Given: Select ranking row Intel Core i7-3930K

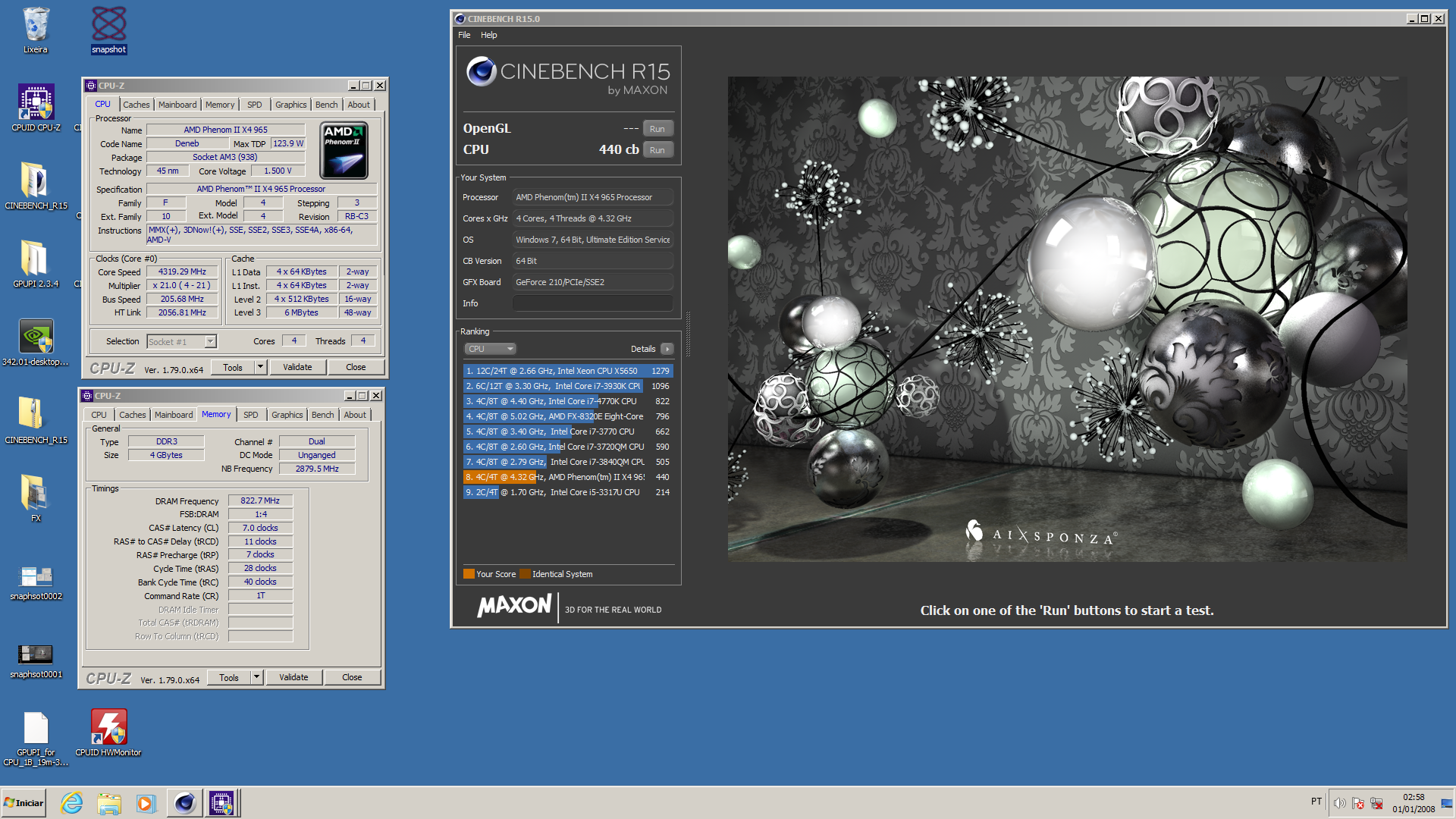Looking at the screenshot, I should (568, 386).
